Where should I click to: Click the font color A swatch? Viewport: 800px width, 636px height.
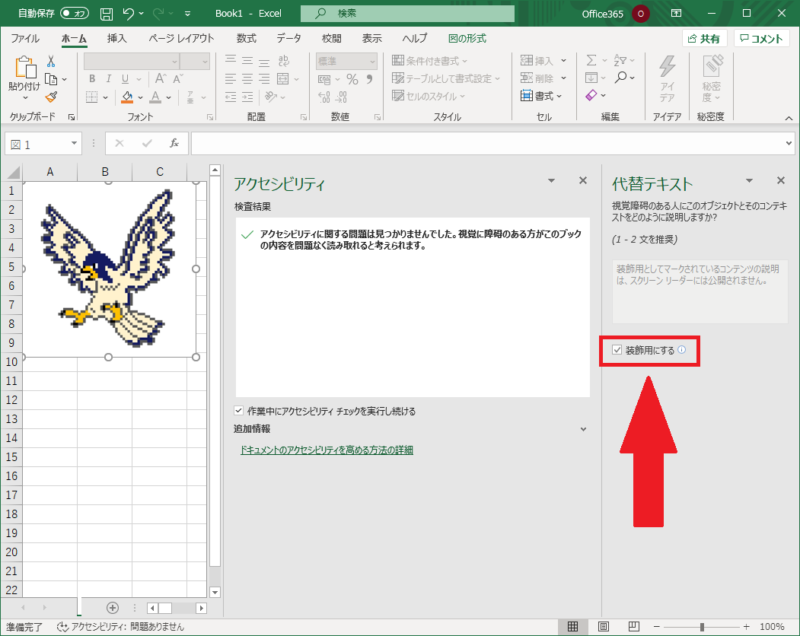tap(156, 97)
